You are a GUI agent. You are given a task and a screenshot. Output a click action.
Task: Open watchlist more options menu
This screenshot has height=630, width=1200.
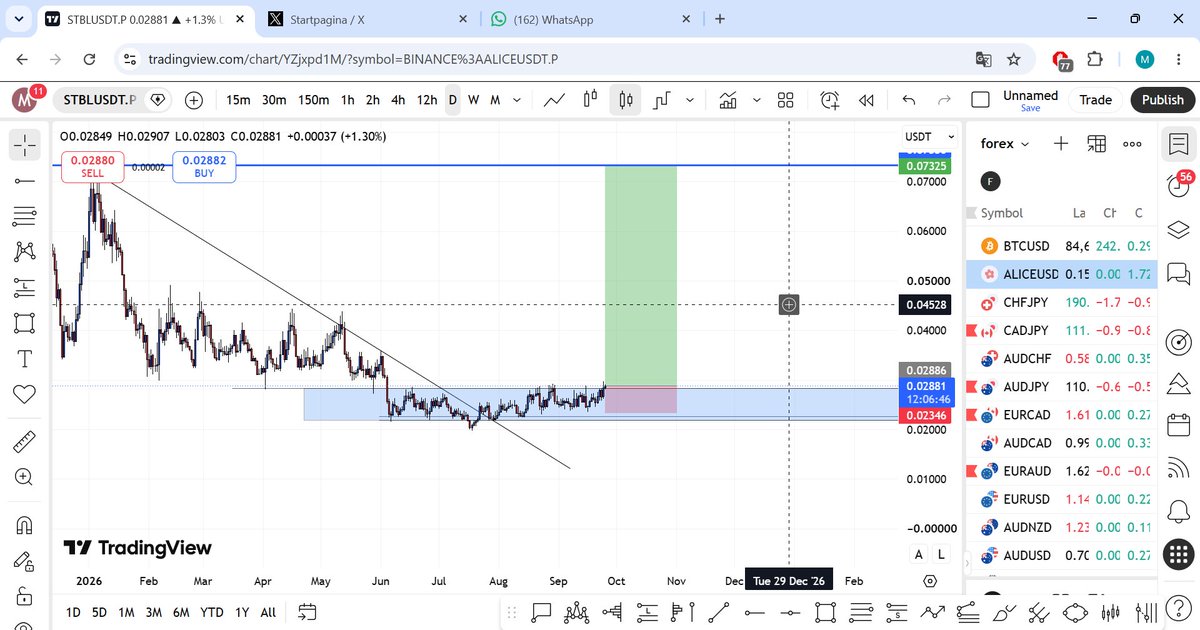pyautogui.click(x=1132, y=144)
